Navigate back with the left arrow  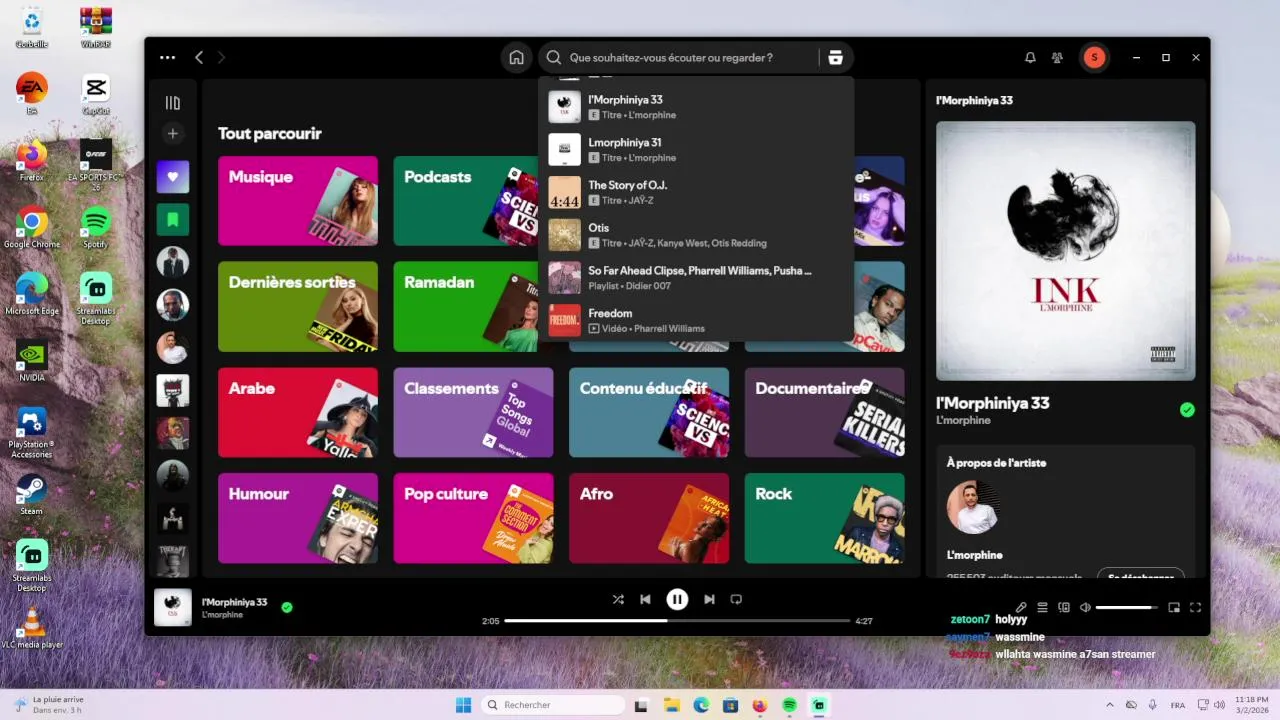coord(199,58)
